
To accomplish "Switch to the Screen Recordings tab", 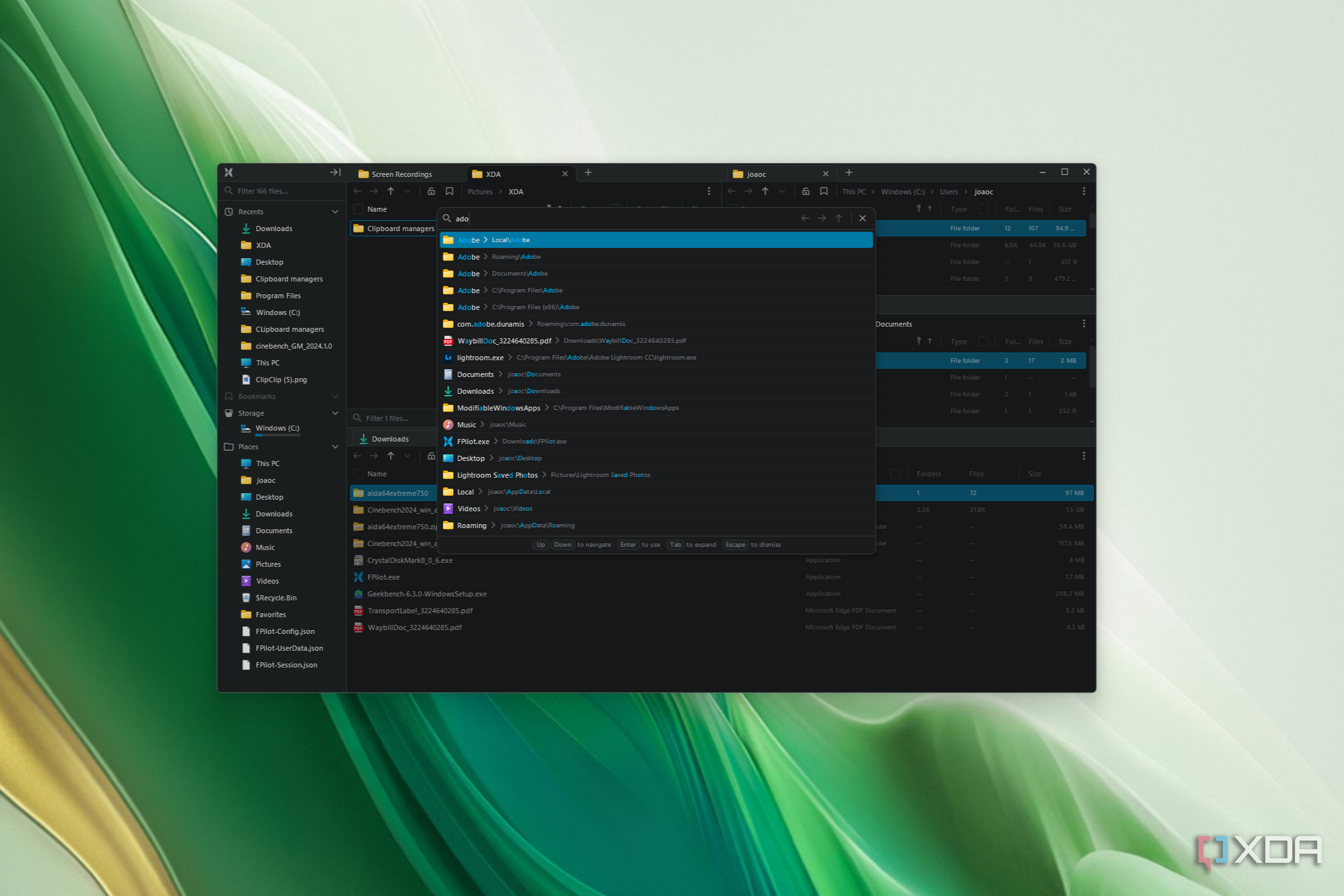I will pyautogui.click(x=402, y=174).
